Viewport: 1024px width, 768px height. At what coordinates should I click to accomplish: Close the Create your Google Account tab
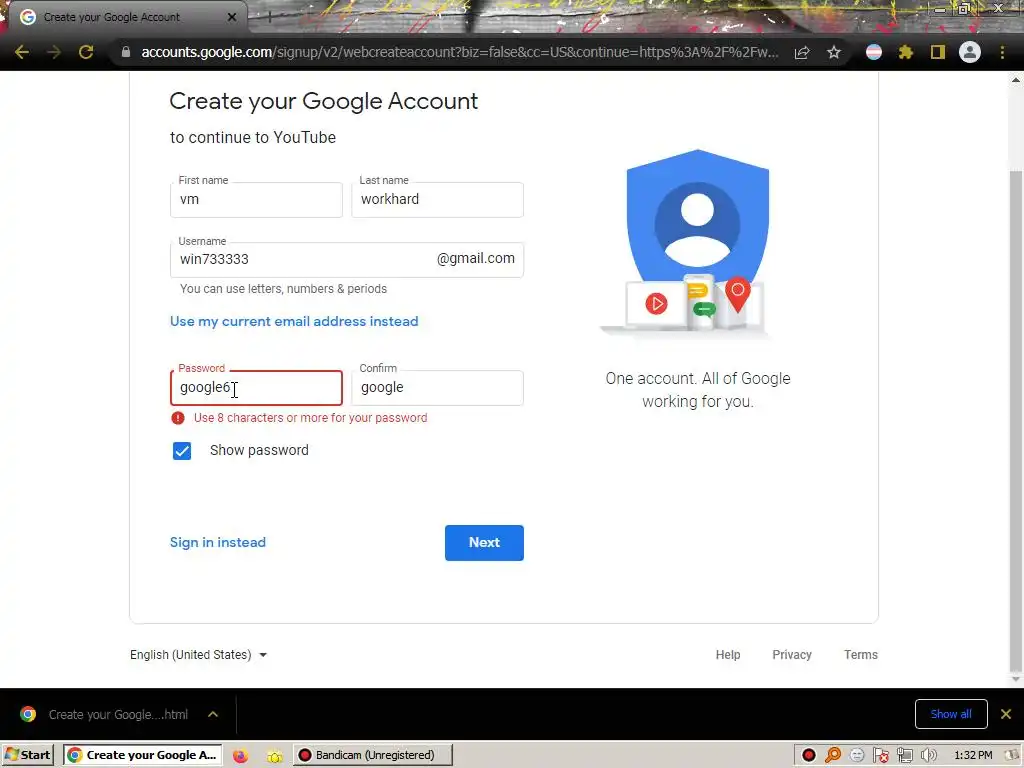(x=232, y=17)
